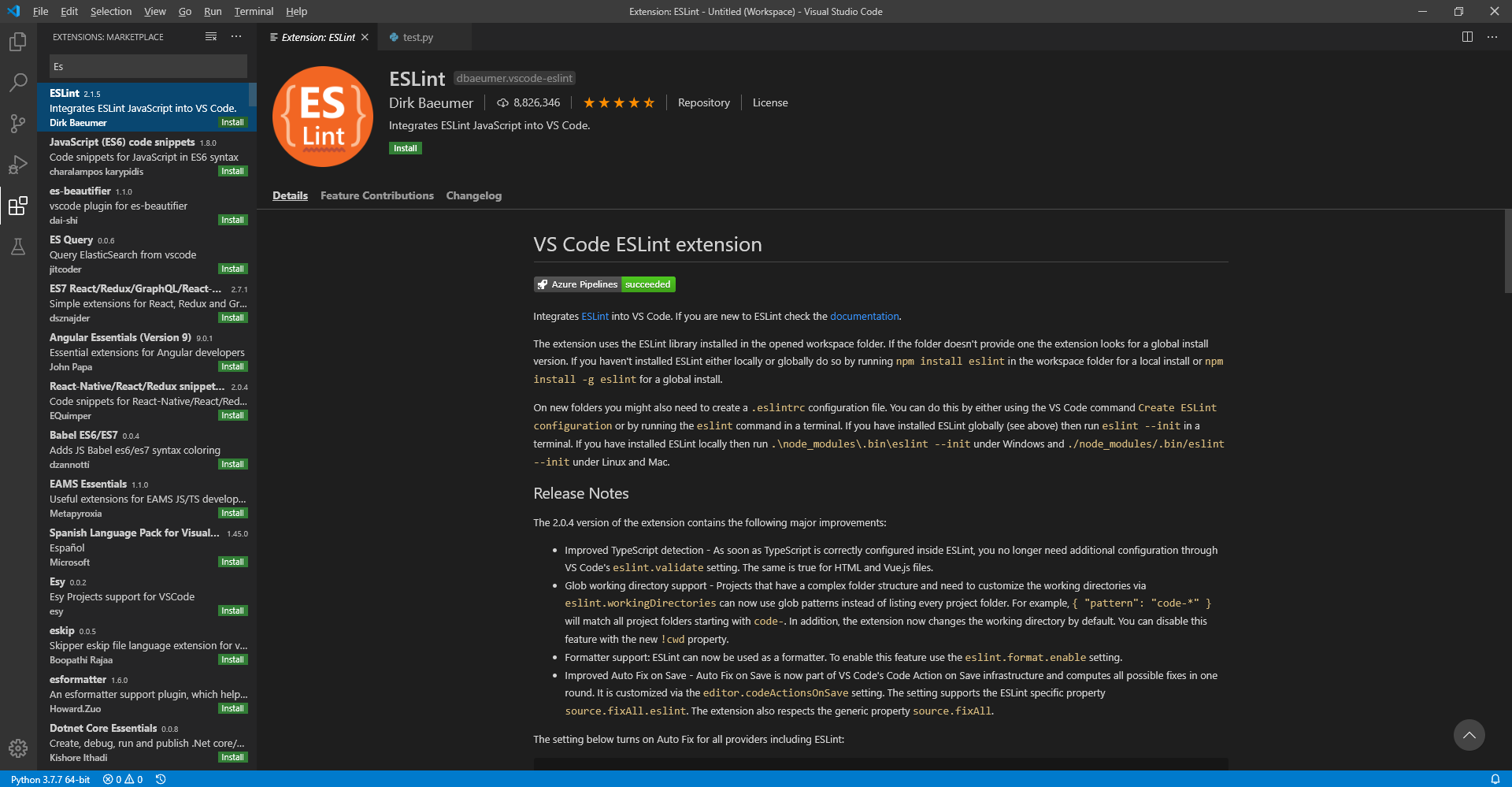Select the Extension: ESLint editor tab
The image size is (1512, 787).
[x=318, y=37]
